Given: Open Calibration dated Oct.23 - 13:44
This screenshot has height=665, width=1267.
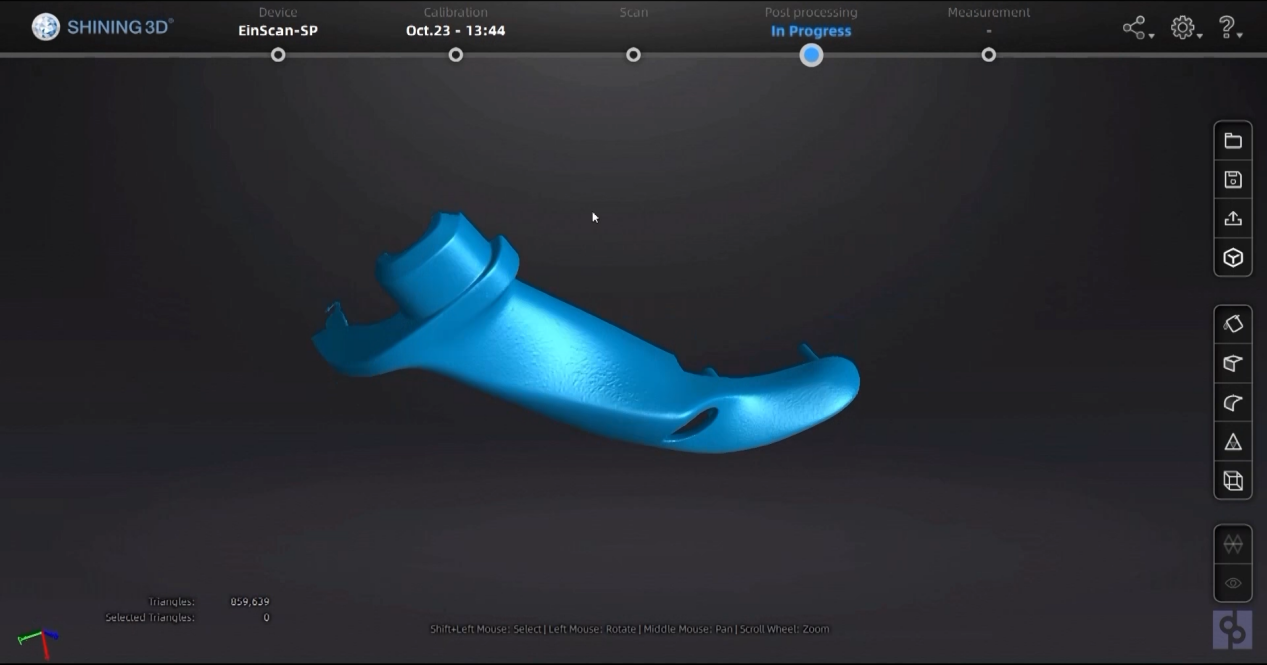Looking at the screenshot, I should click(455, 55).
